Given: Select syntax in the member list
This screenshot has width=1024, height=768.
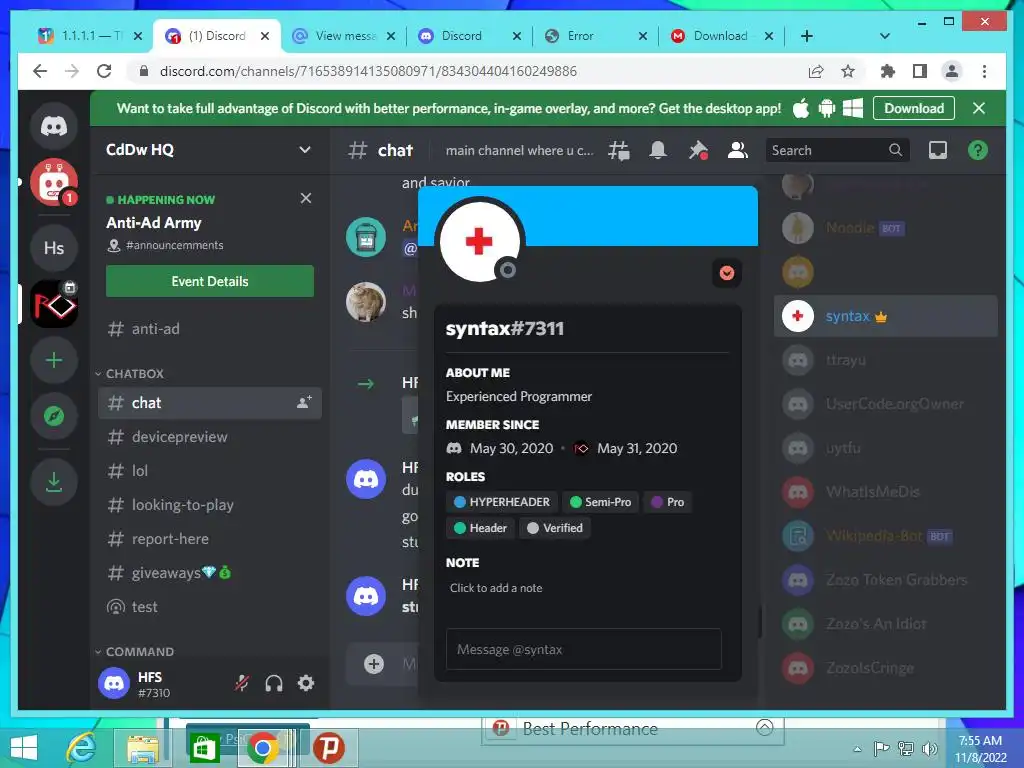Looking at the screenshot, I should pos(886,316).
